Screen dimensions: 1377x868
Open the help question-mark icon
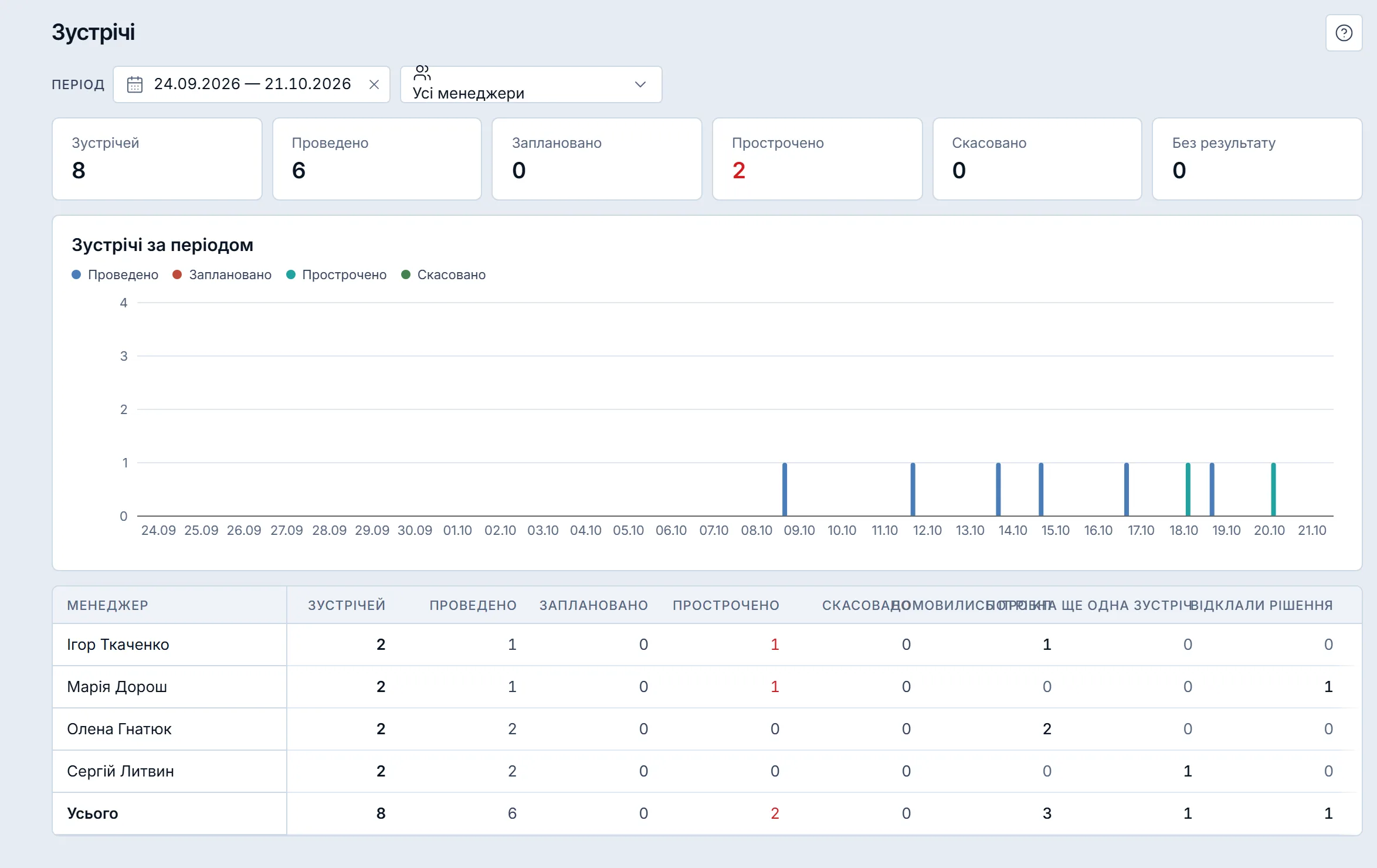tap(1344, 33)
